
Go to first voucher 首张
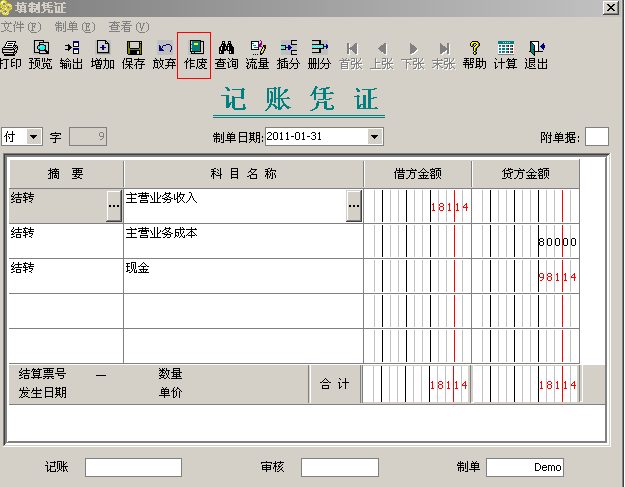(x=351, y=55)
